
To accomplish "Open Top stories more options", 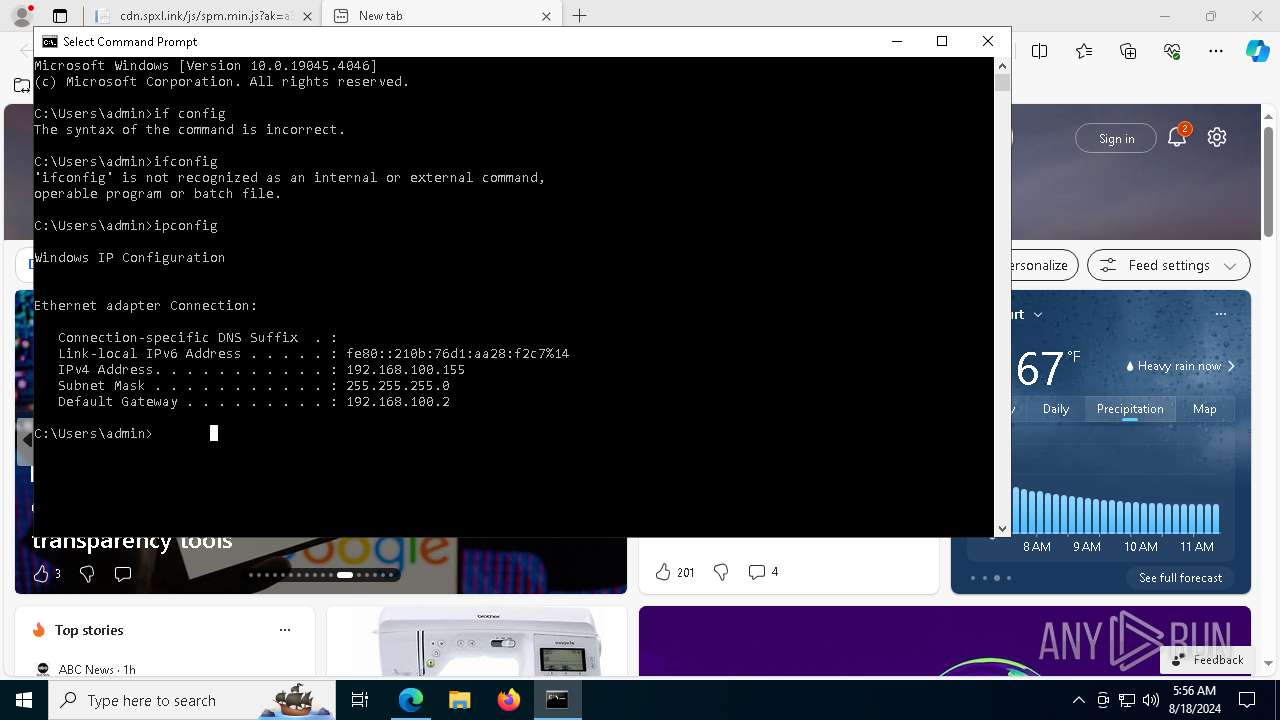I will [285, 630].
